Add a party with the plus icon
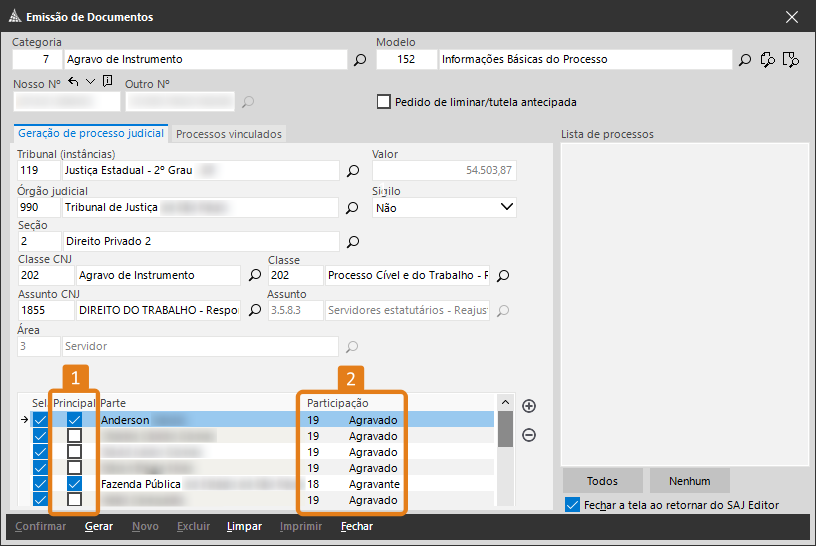Screen dimensions: 816x546 coord(529,406)
